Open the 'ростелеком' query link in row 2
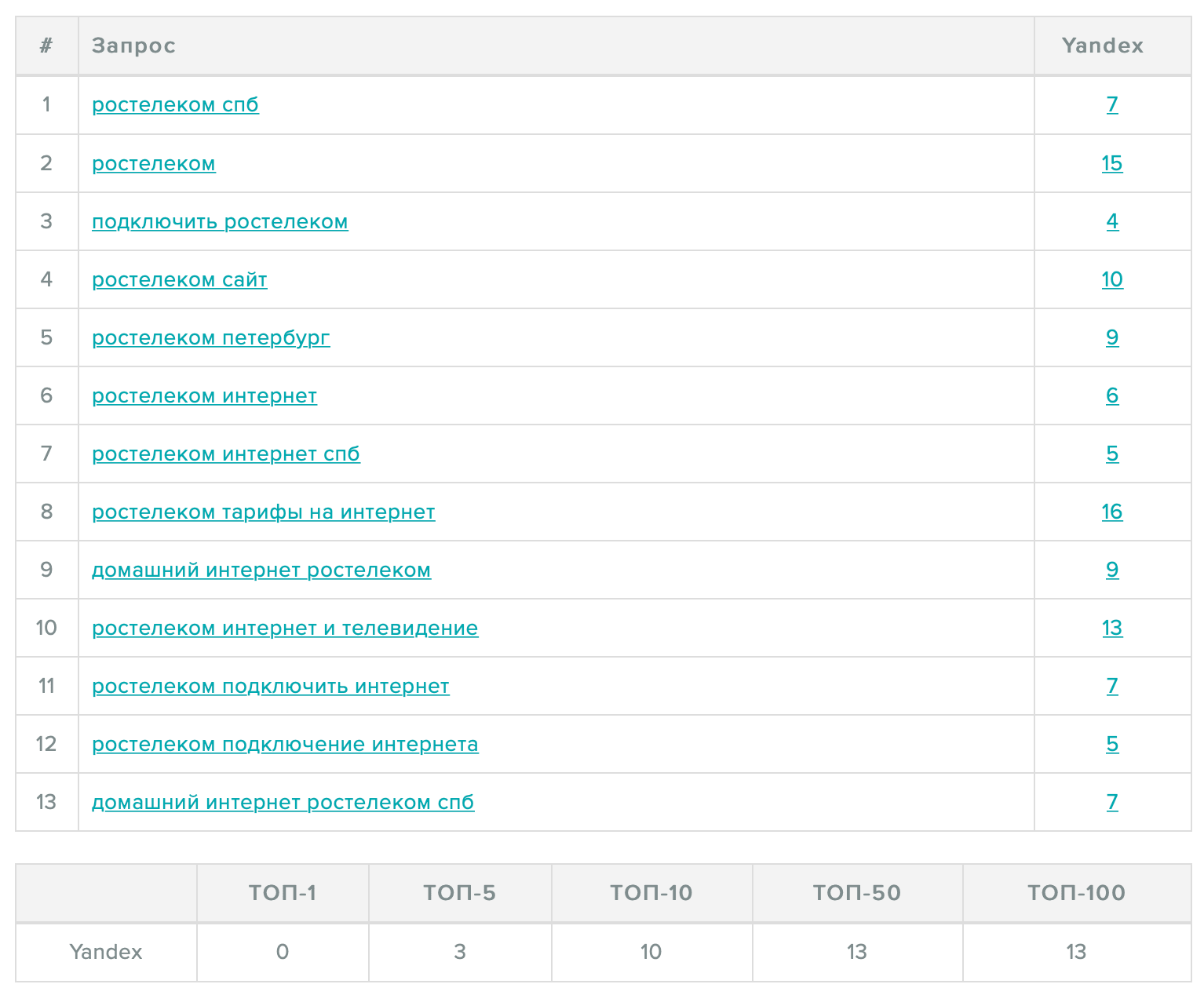 [x=154, y=163]
